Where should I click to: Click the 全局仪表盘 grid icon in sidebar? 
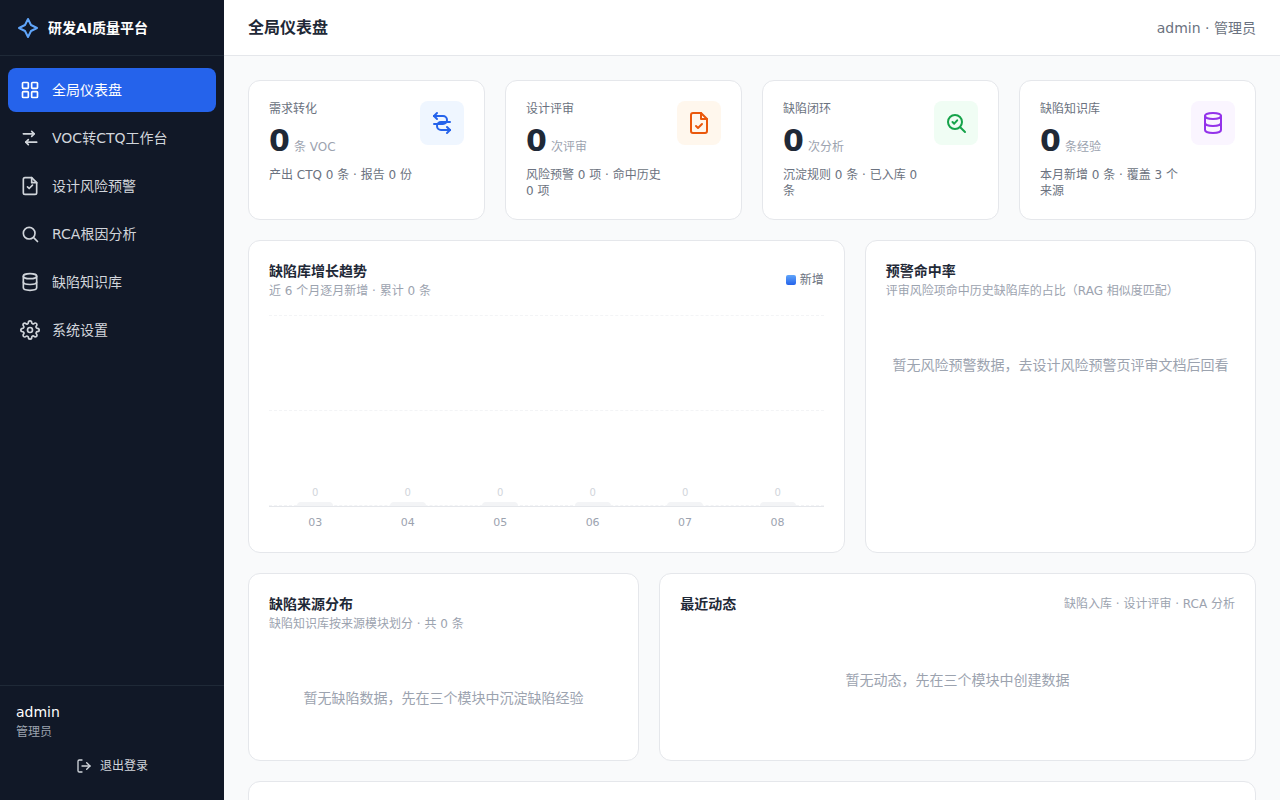[x=30, y=90]
